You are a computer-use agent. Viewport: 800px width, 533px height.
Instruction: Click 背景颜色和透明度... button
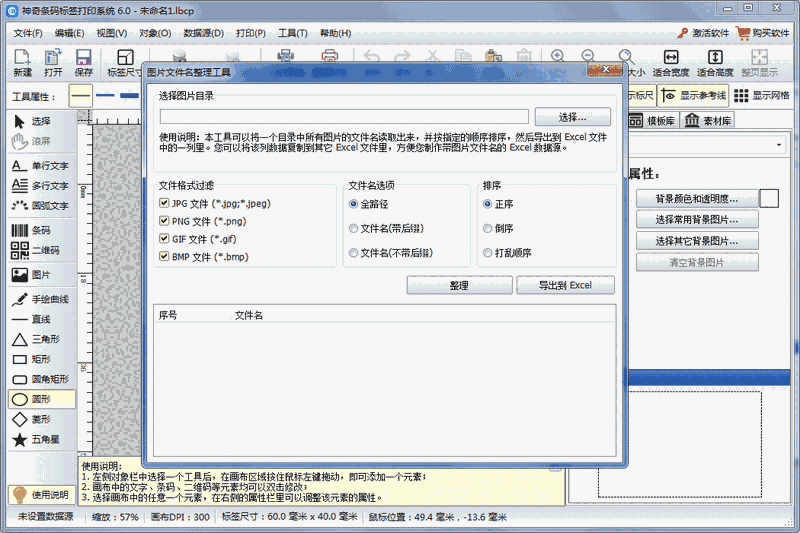(697, 199)
